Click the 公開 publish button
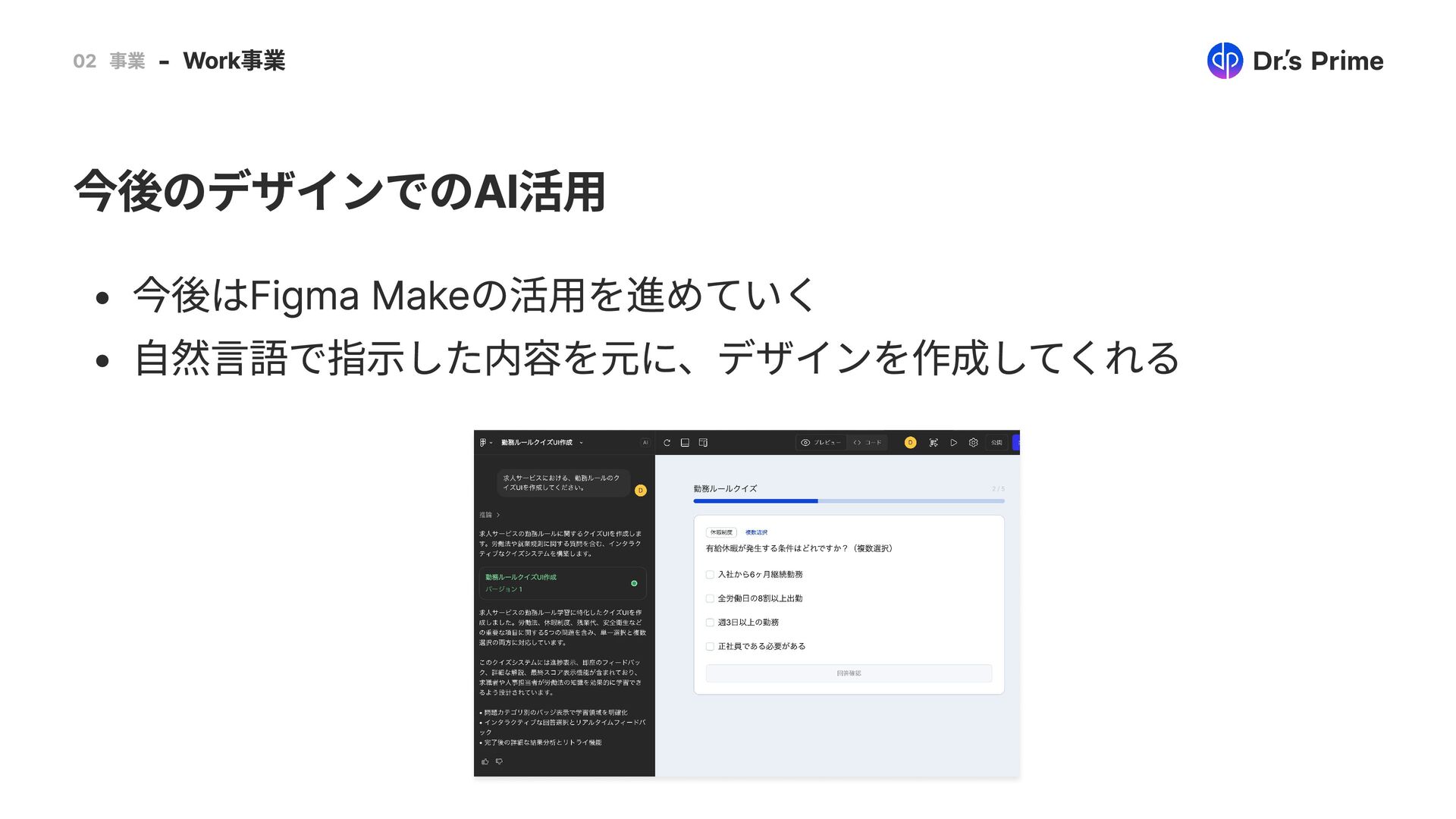The image size is (1456, 819). 996,443
